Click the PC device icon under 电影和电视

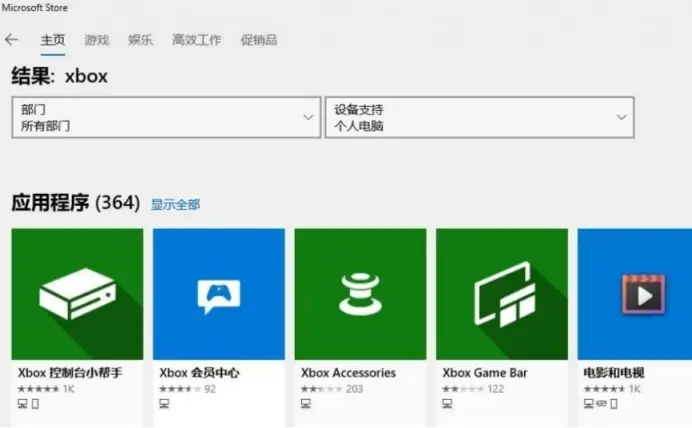click(589, 403)
